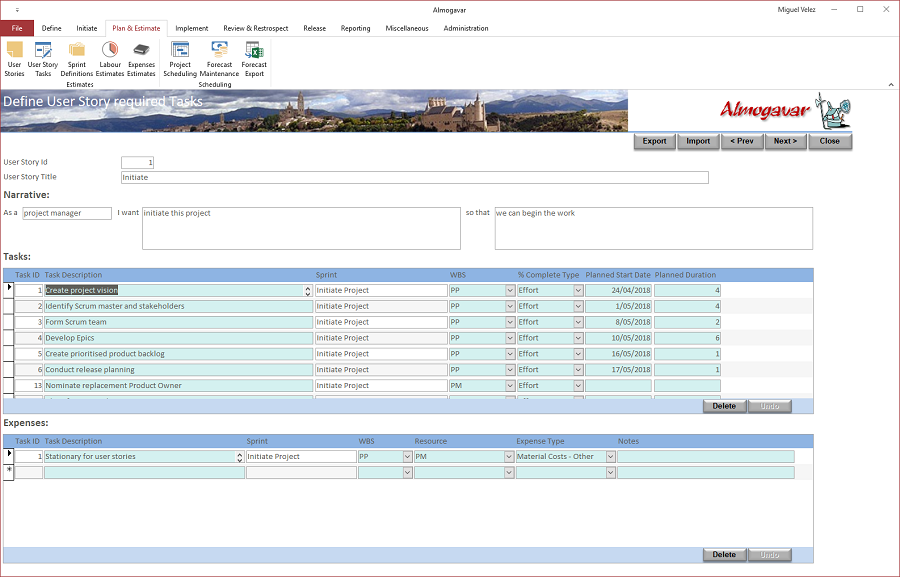The image size is (900, 577).
Task: Go to previous user story with Prev
Action: [742, 141]
